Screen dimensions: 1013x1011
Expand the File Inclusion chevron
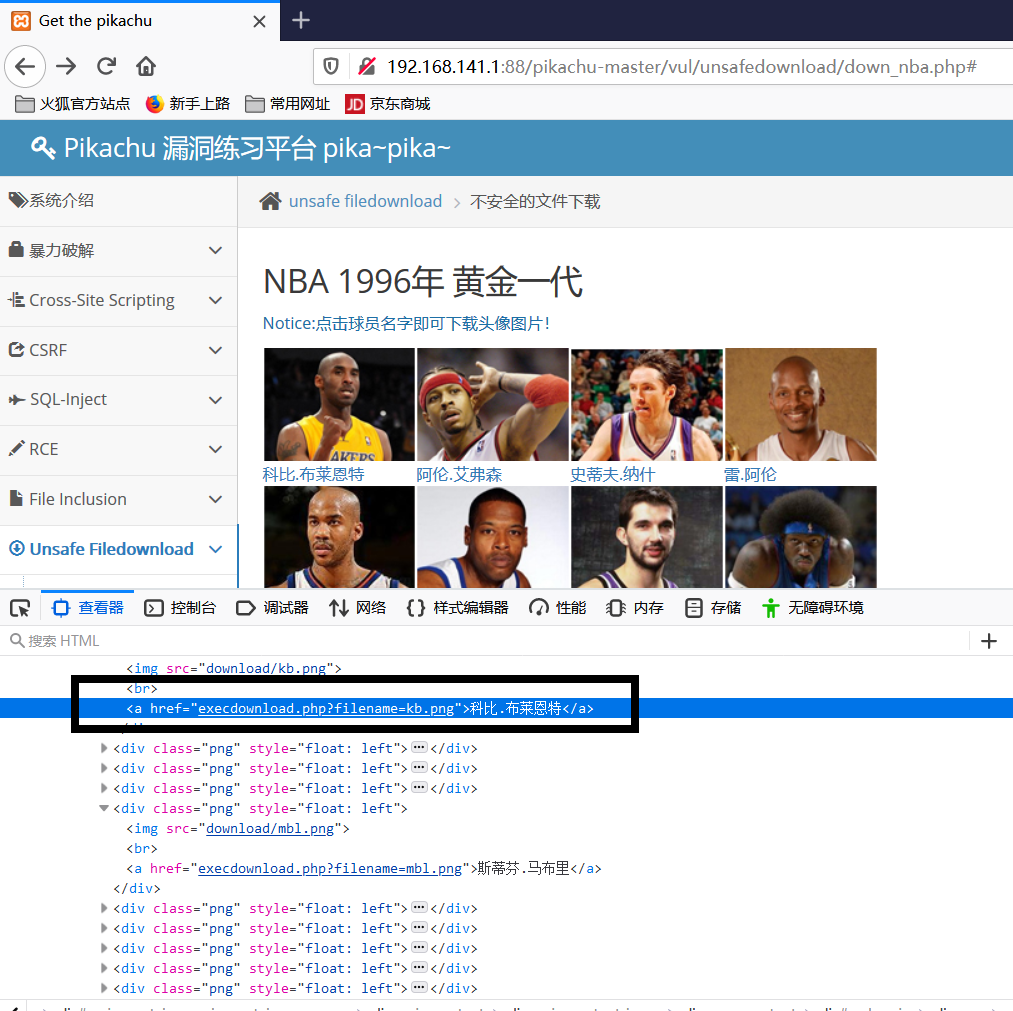pyautogui.click(x=216, y=499)
